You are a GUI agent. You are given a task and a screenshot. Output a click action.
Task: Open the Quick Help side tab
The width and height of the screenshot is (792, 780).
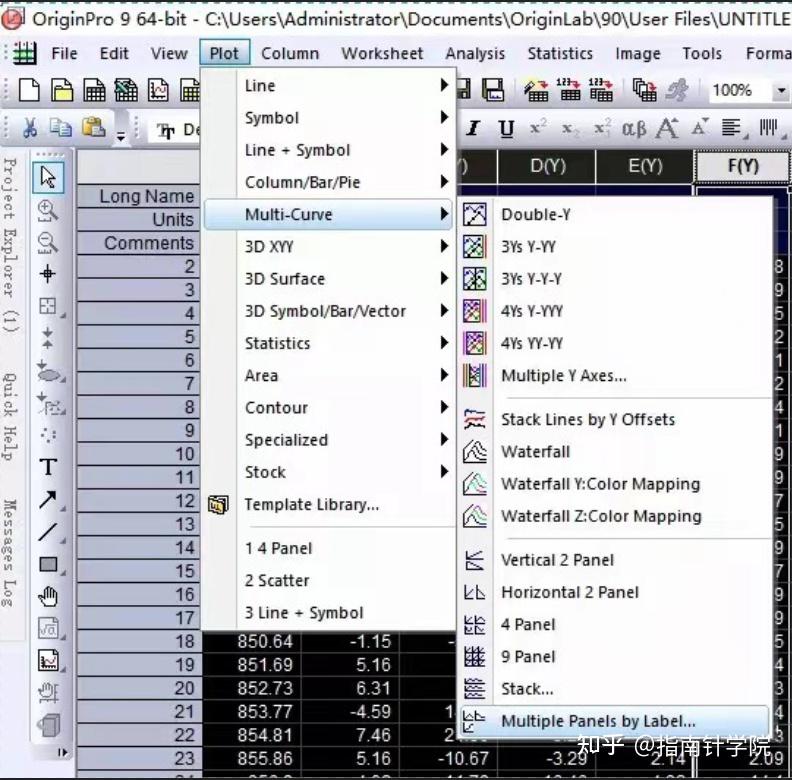point(11,417)
